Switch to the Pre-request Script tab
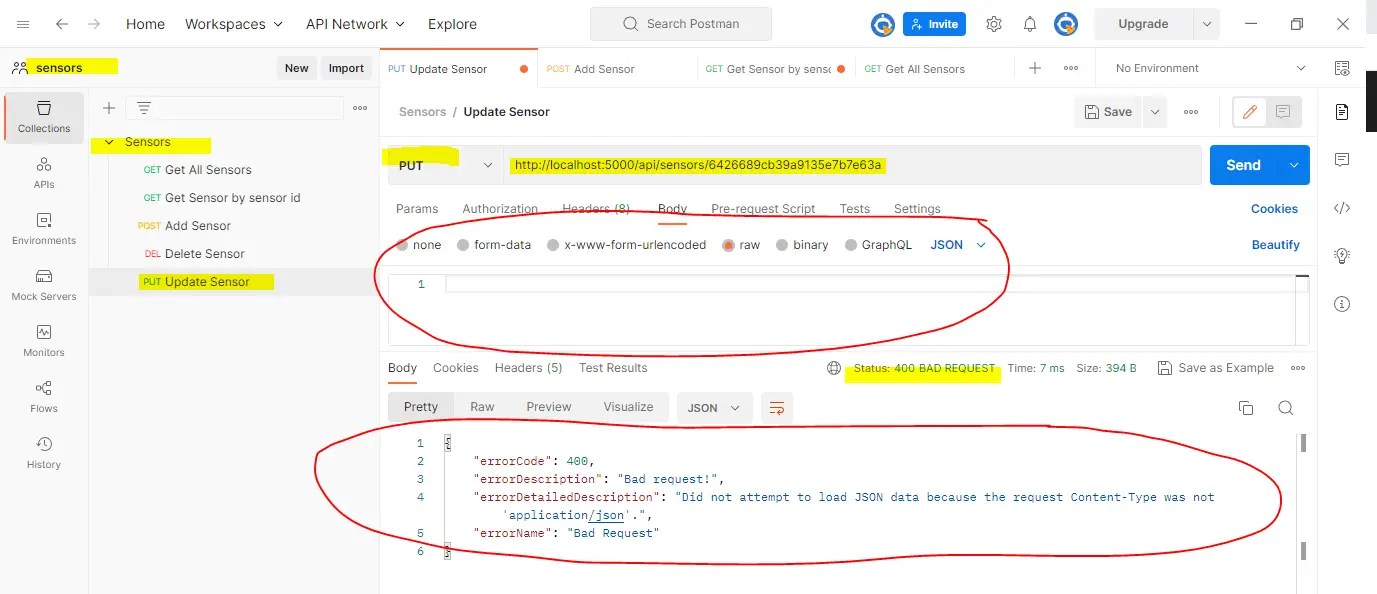Screen dimensions: 1377x594 pos(762,209)
